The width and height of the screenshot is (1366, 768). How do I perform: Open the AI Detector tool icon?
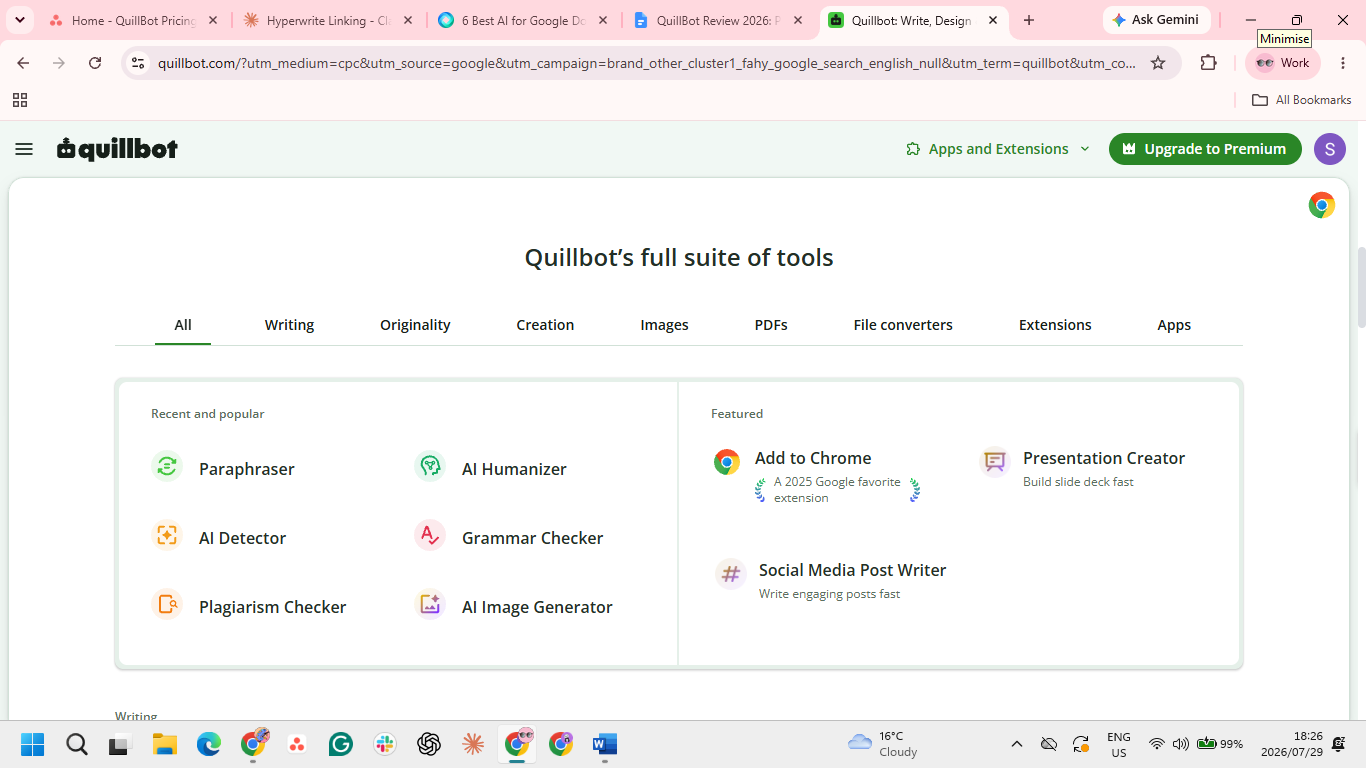click(167, 536)
